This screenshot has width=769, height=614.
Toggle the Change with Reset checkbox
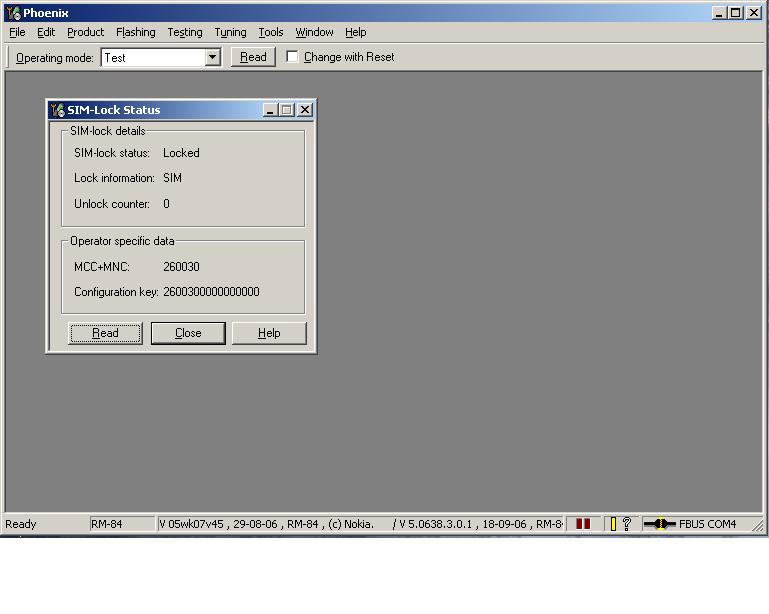[292, 57]
